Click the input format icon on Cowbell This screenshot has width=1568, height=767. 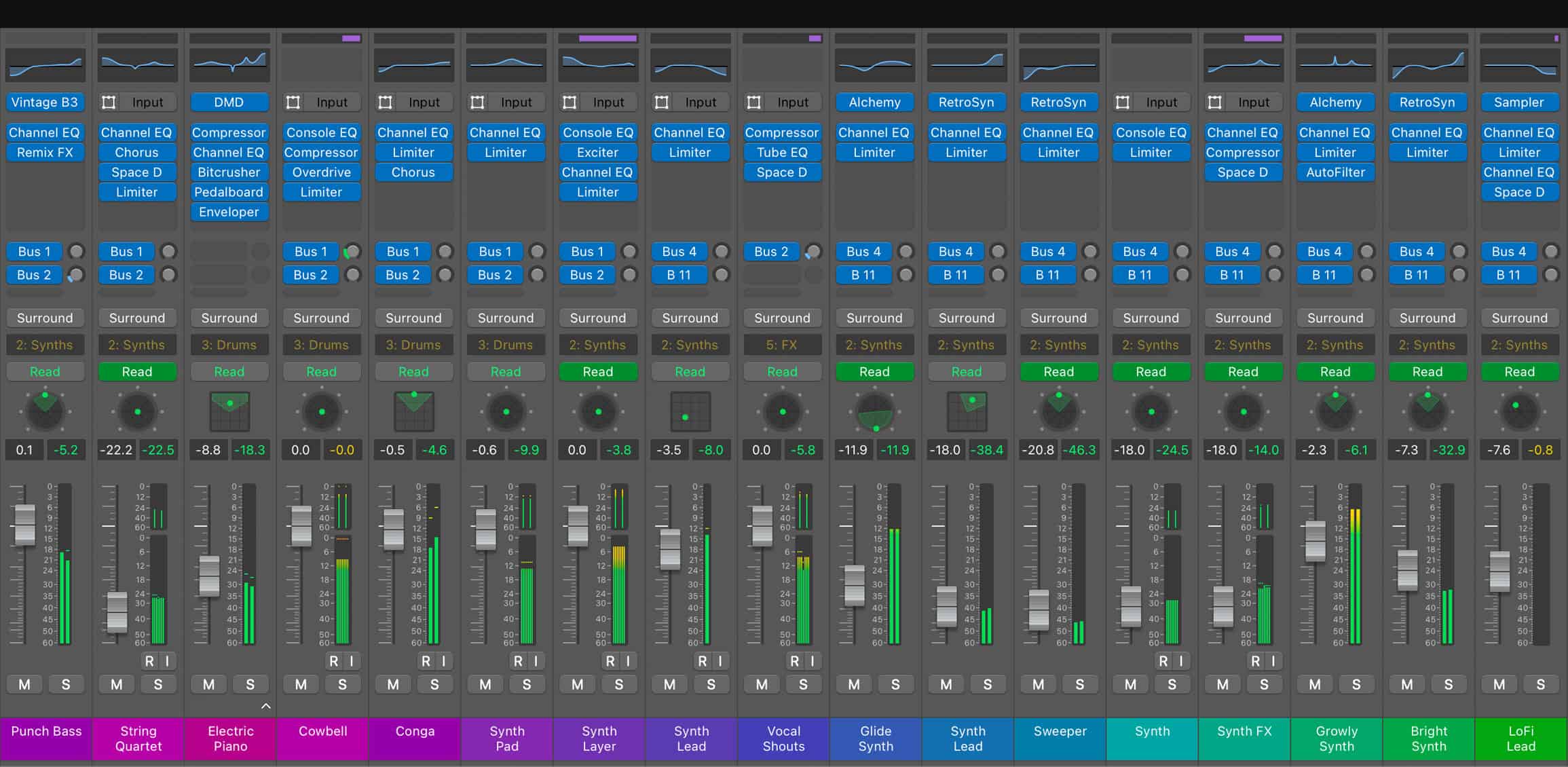click(x=293, y=102)
